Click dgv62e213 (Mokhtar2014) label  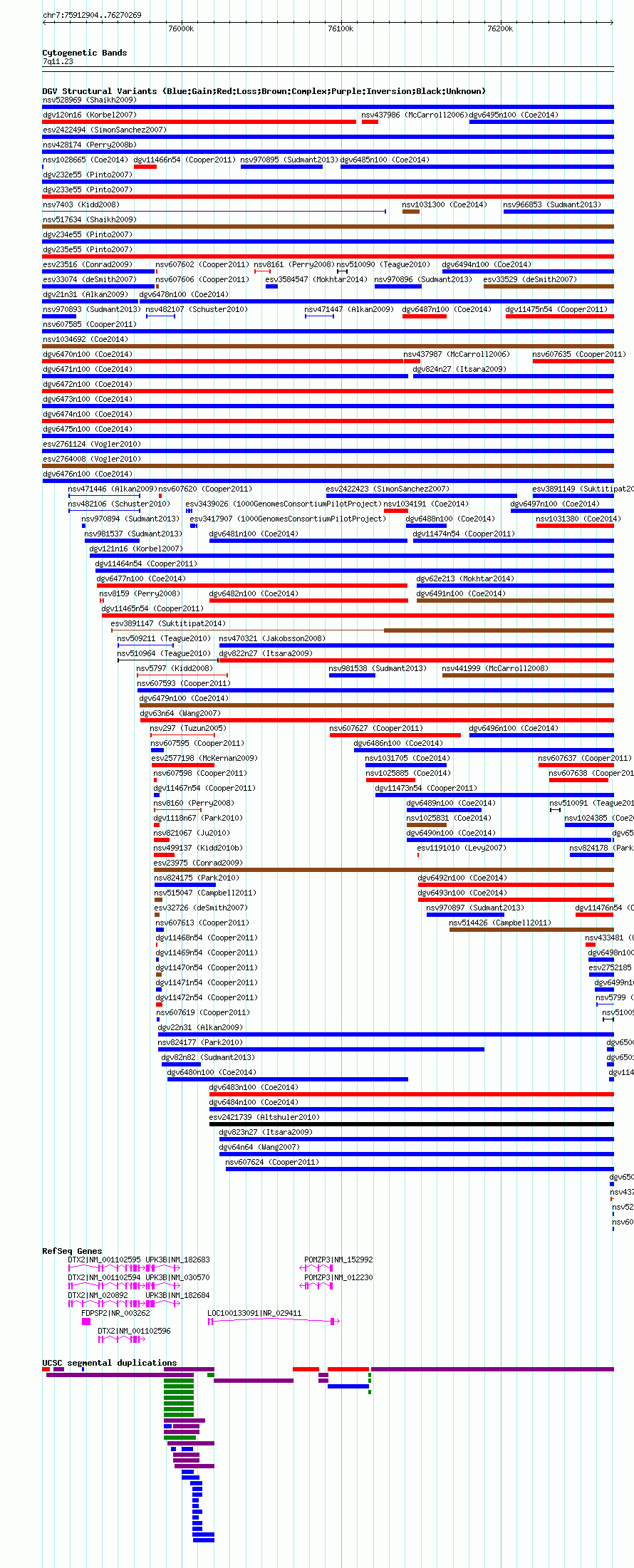click(465, 578)
